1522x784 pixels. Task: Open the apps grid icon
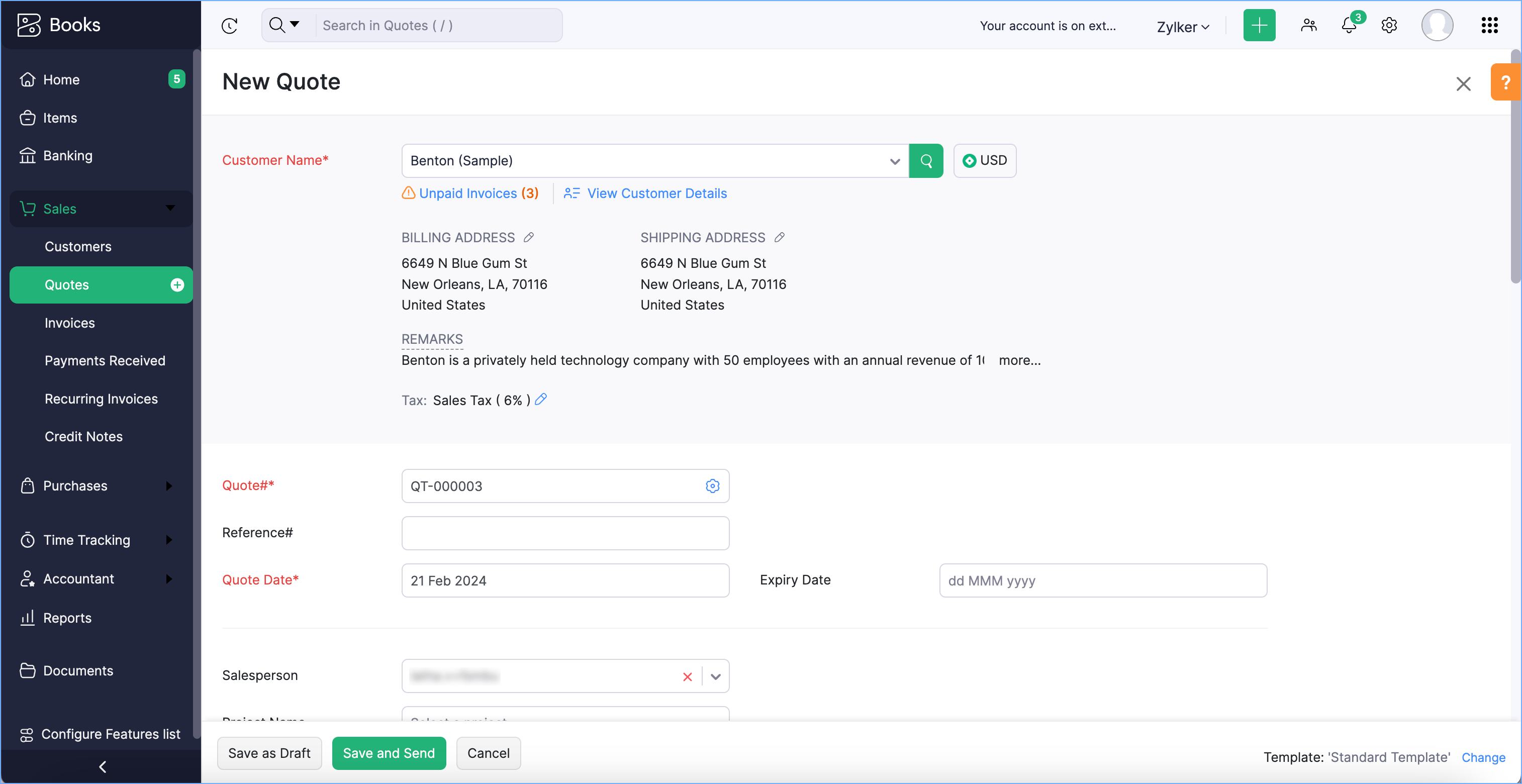(1489, 26)
